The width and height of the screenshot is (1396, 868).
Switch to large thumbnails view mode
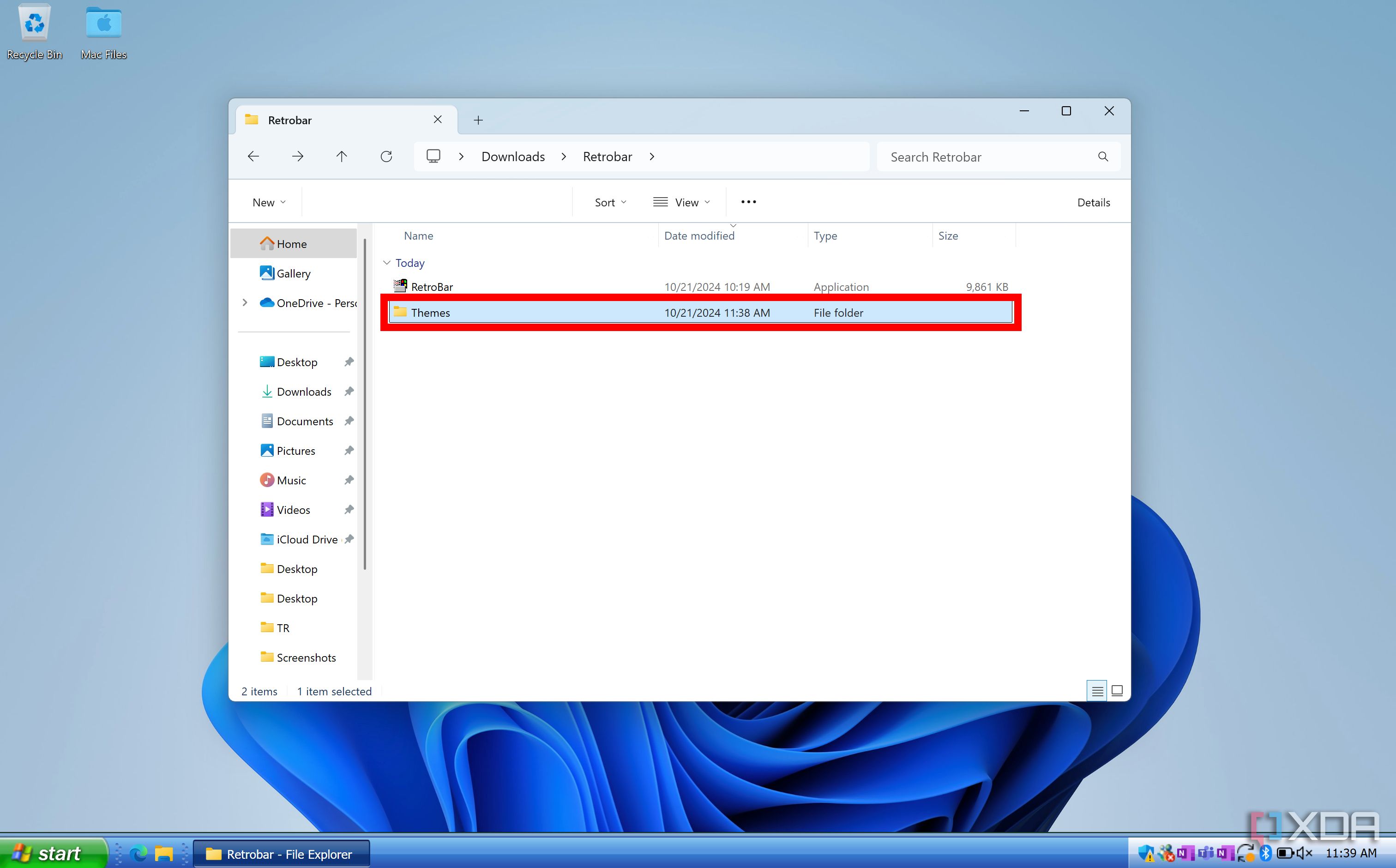[x=1116, y=691]
